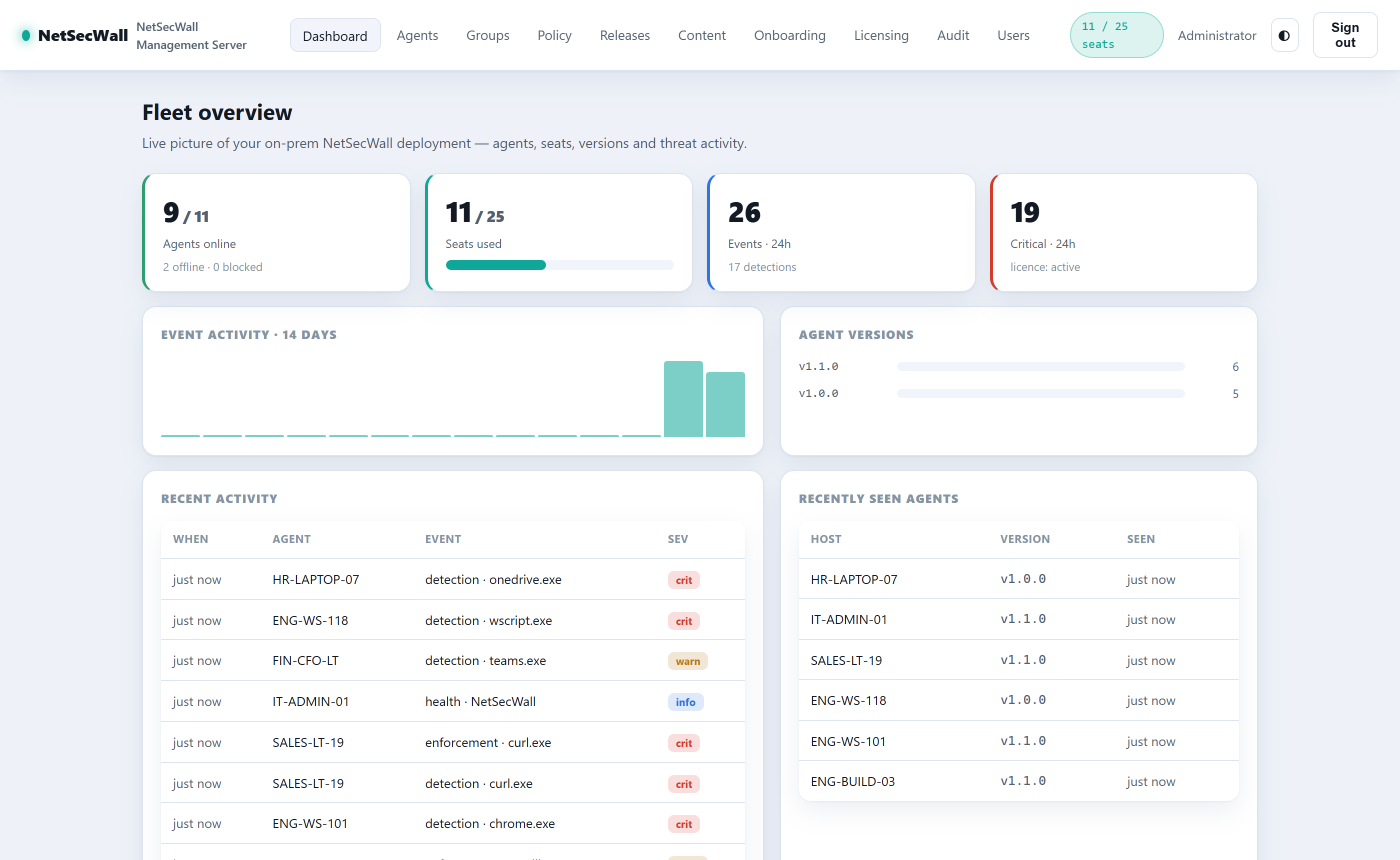Click the 'detection · teams.exe' event
This screenshot has height=860, width=1400.
click(485, 660)
